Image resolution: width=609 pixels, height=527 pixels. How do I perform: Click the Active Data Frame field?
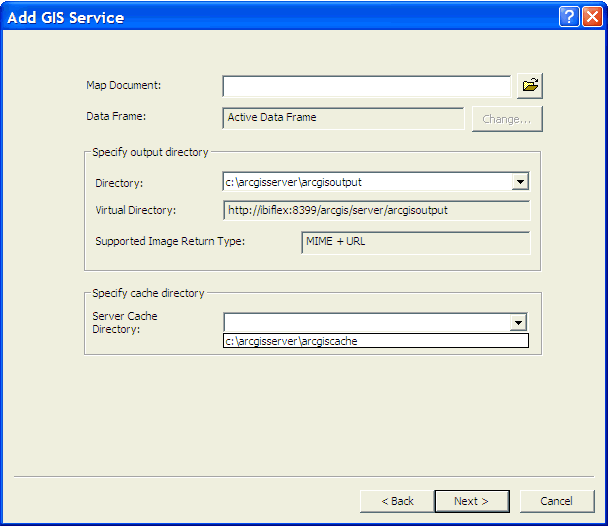click(x=342, y=118)
